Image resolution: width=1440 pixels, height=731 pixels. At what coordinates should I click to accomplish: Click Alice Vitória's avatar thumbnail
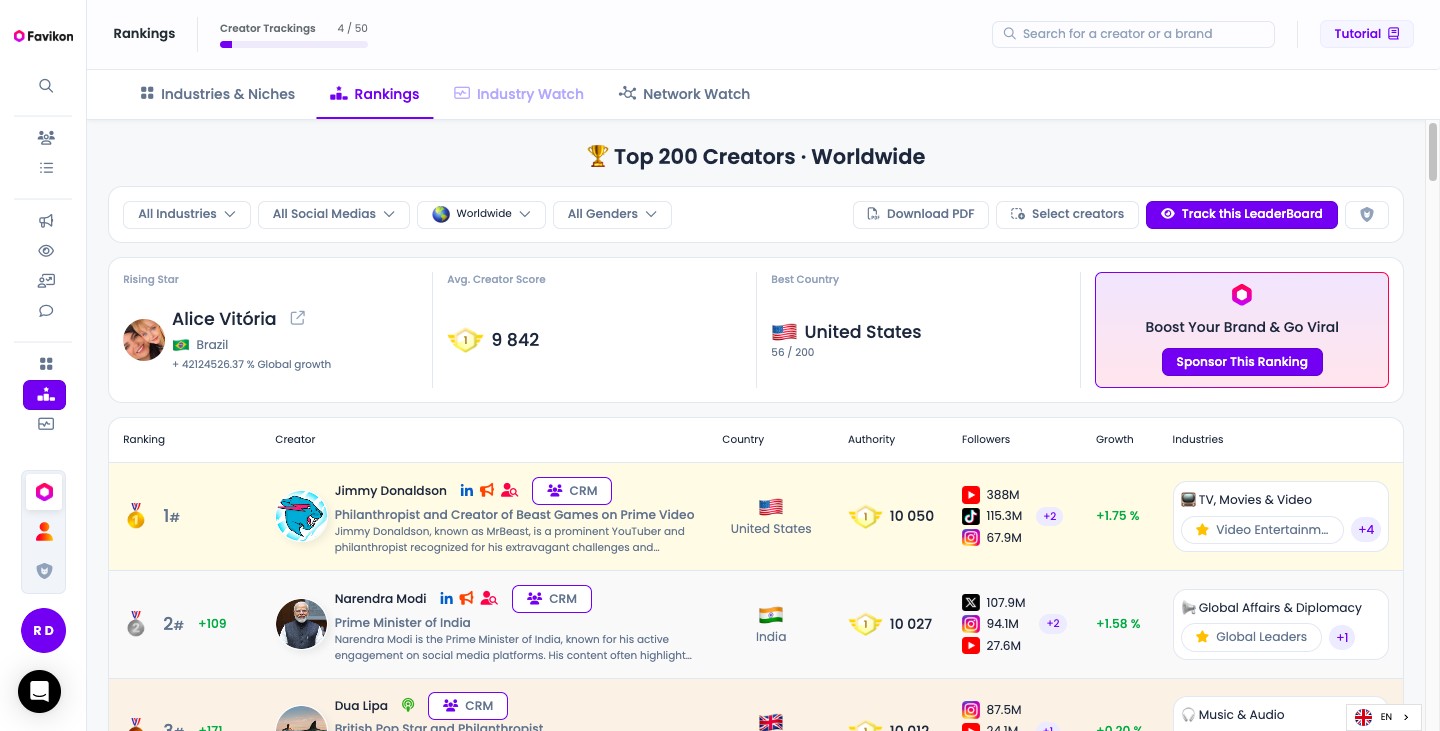144,340
